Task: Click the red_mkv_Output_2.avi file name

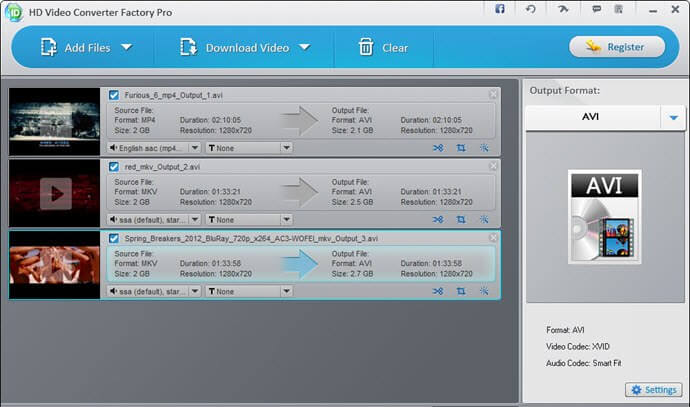Action: 162,167
